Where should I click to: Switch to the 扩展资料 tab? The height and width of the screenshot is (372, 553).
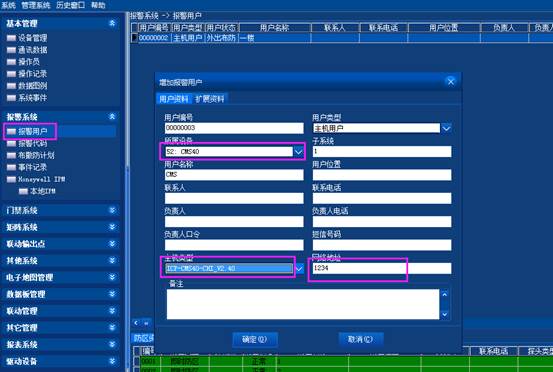point(210,99)
